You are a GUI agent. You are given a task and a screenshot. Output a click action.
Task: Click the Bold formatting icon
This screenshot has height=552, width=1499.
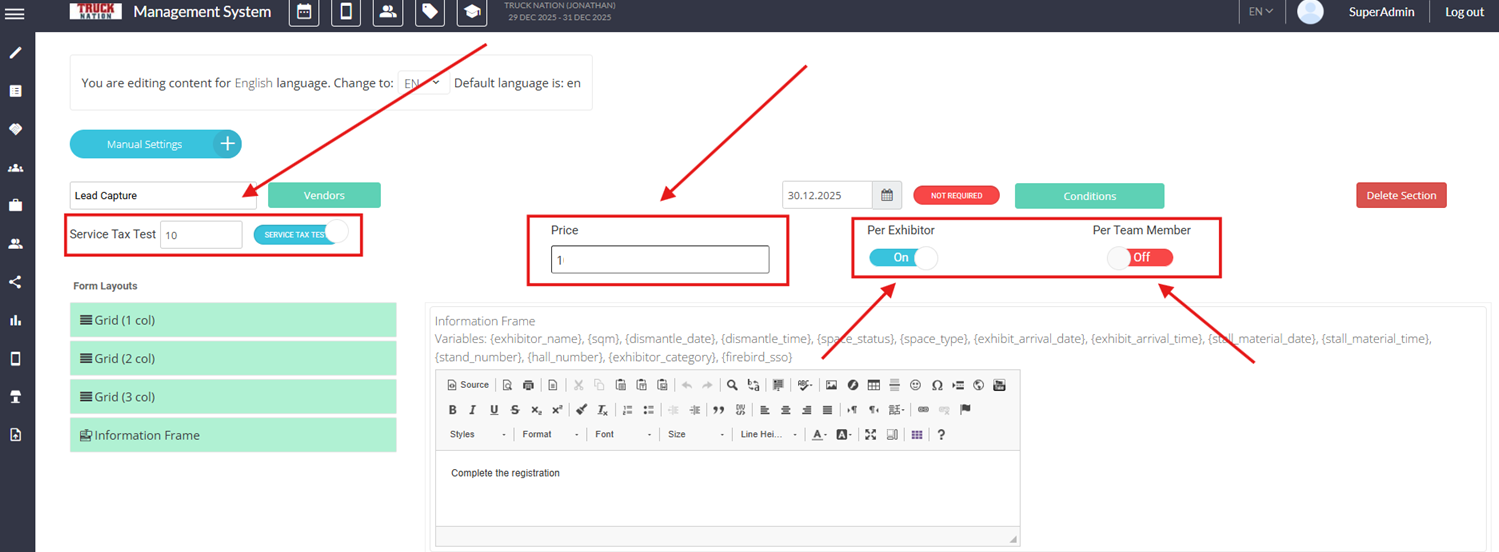pos(453,410)
